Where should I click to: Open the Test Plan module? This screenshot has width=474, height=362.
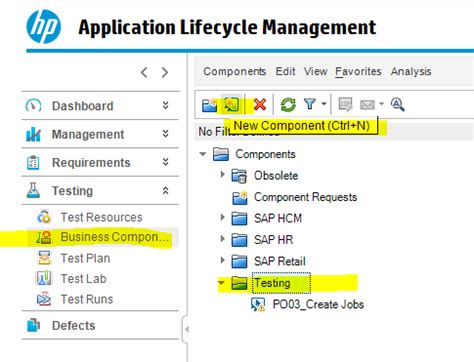coord(85,258)
